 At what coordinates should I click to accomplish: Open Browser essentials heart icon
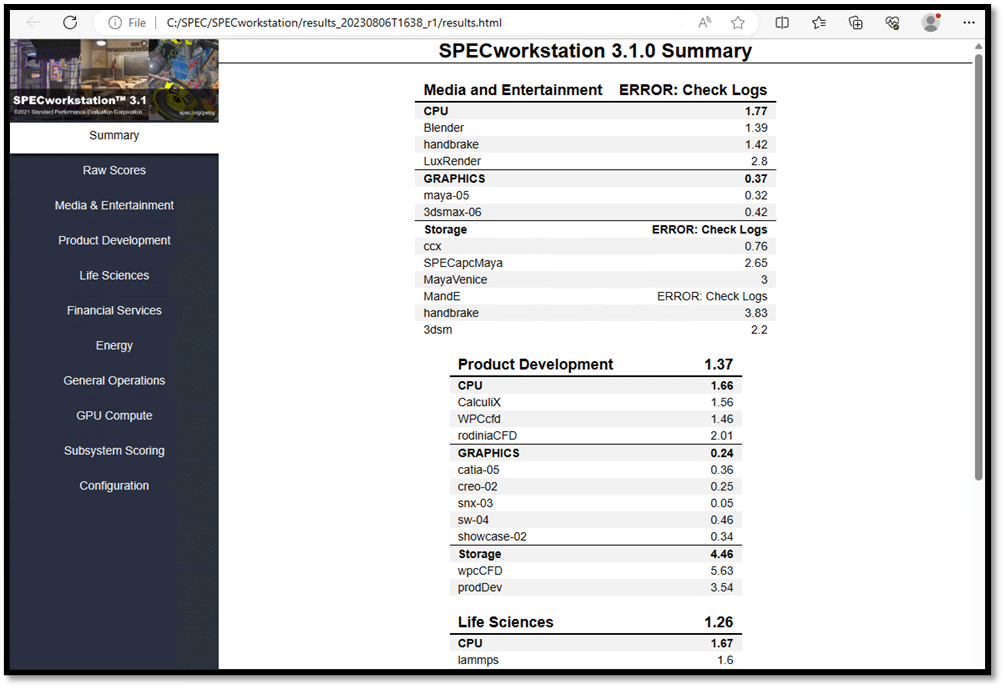pyautogui.click(x=892, y=22)
